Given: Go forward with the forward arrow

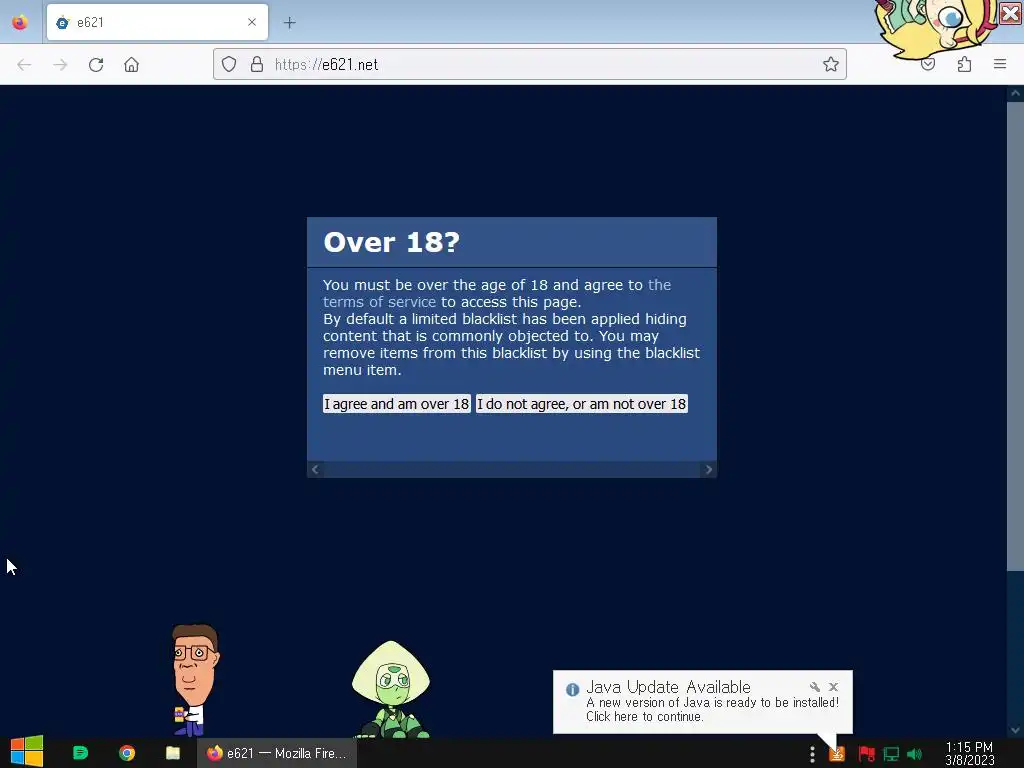Looking at the screenshot, I should click(60, 65).
